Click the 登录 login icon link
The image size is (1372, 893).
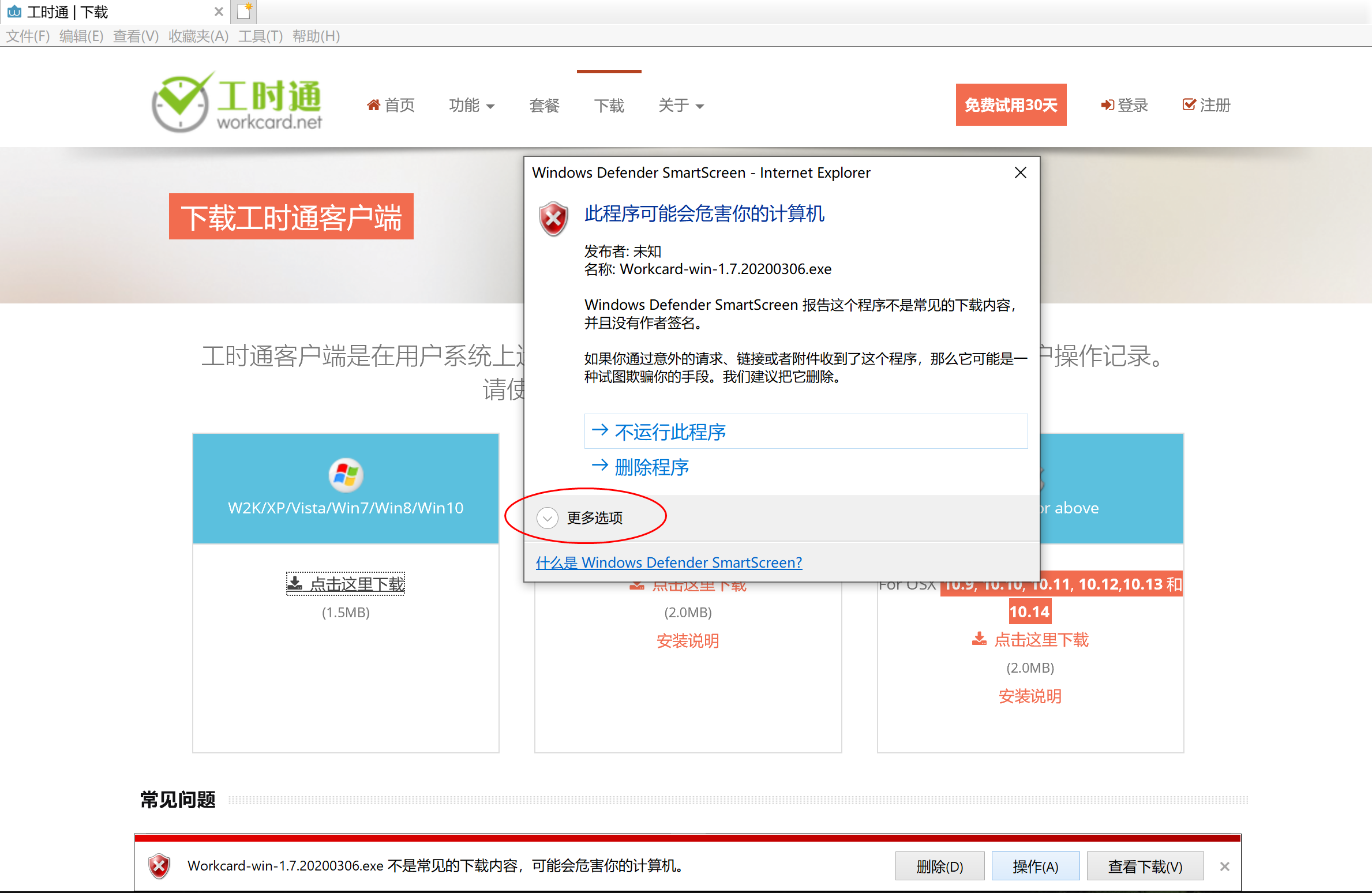point(1107,105)
